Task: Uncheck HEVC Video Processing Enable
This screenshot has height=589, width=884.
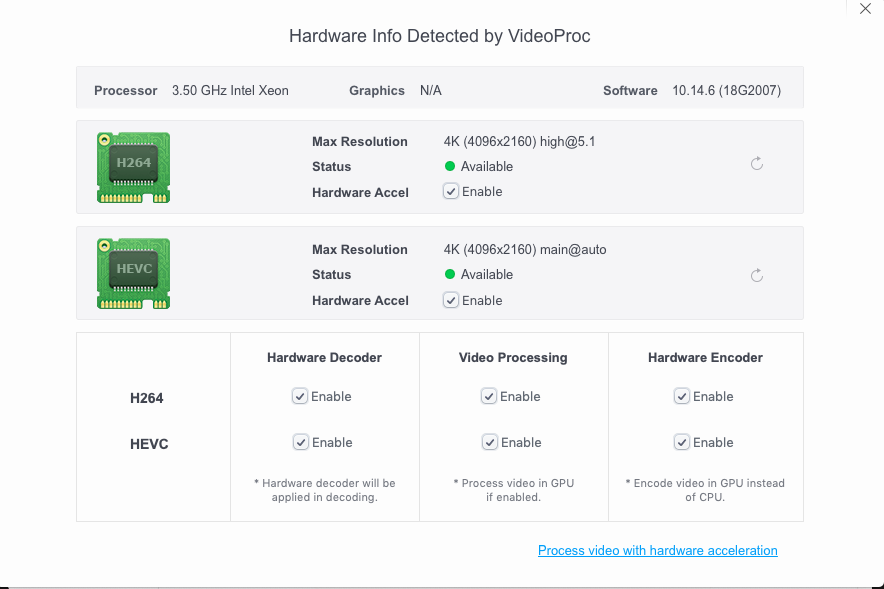Action: [x=489, y=442]
